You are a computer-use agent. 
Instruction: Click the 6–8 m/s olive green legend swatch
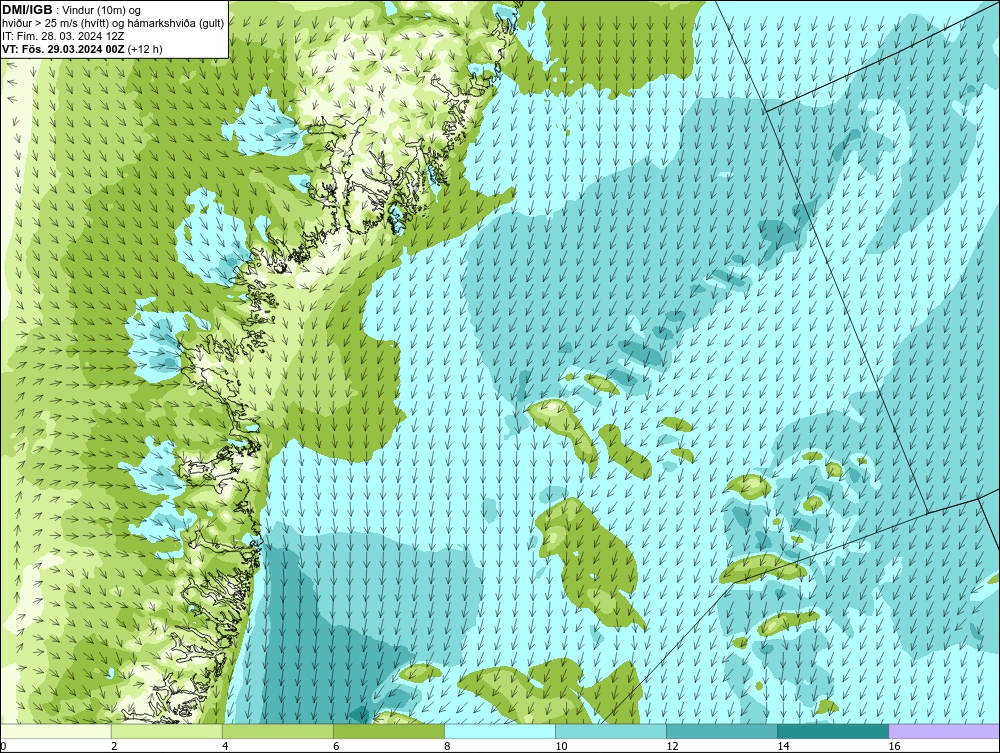(x=389, y=731)
